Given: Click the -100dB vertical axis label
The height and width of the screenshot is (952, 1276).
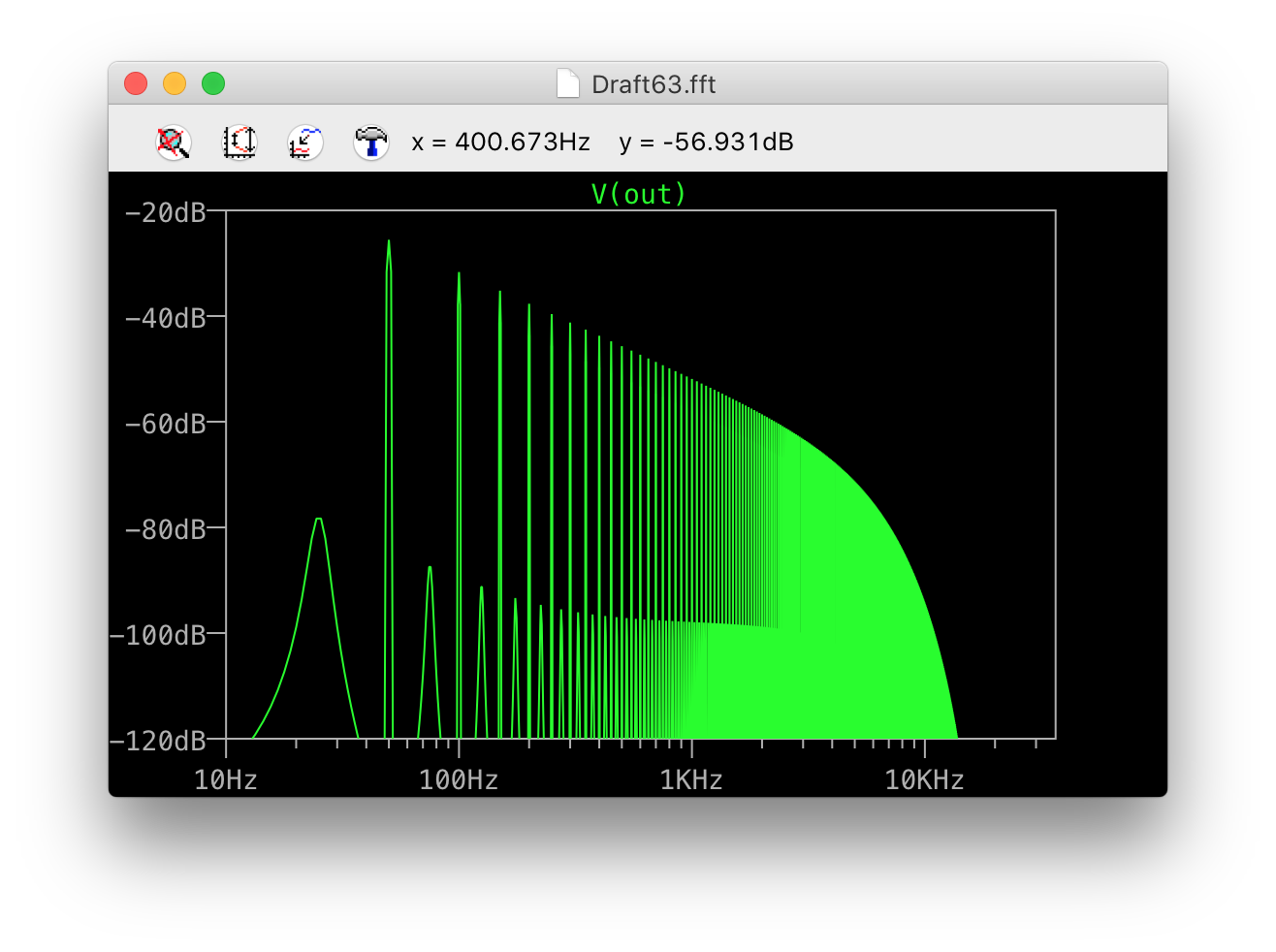Looking at the screenshot, I should pyautogui.click(x=158, y=635).
